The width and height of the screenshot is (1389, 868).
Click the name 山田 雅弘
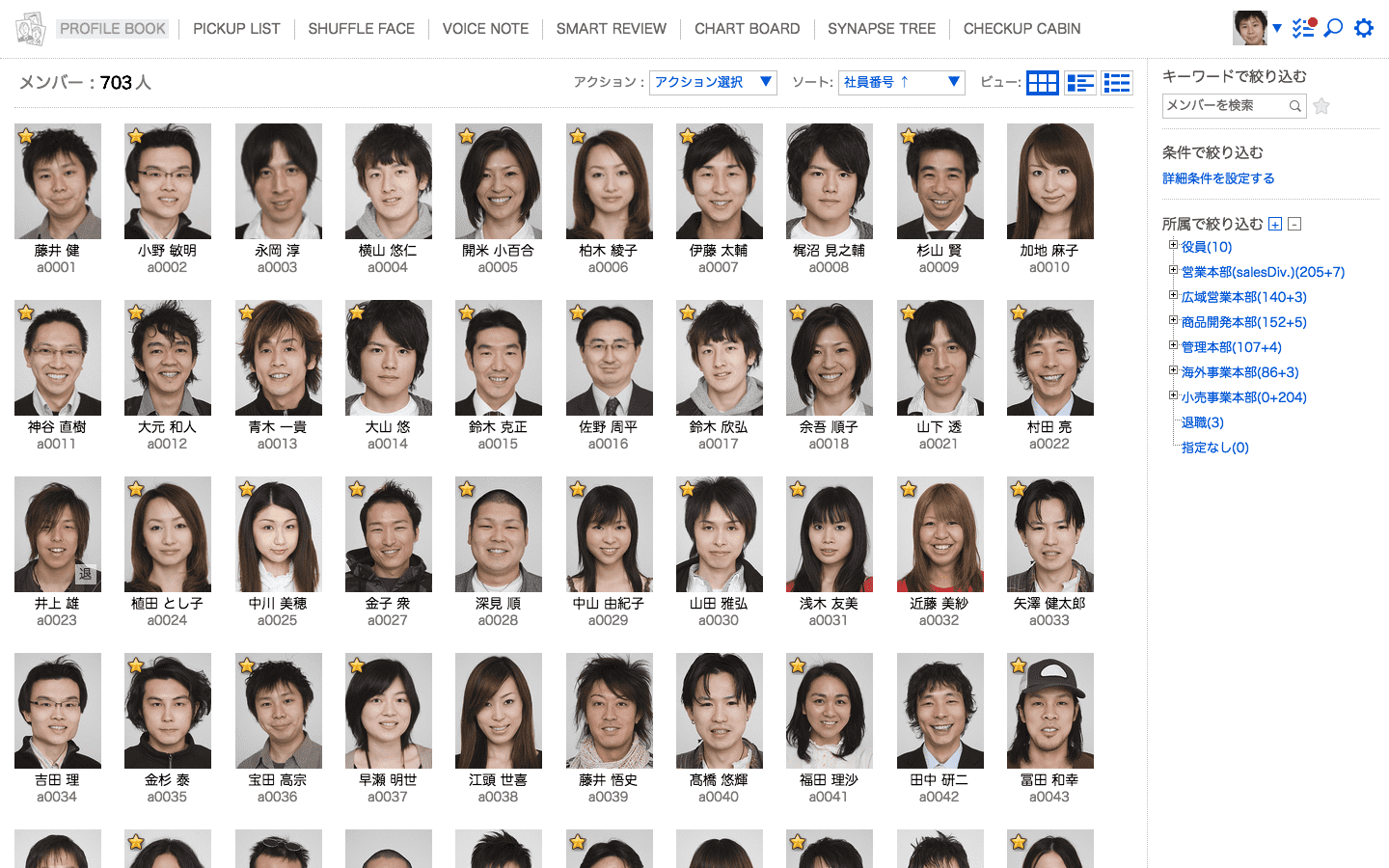(719, 603)
